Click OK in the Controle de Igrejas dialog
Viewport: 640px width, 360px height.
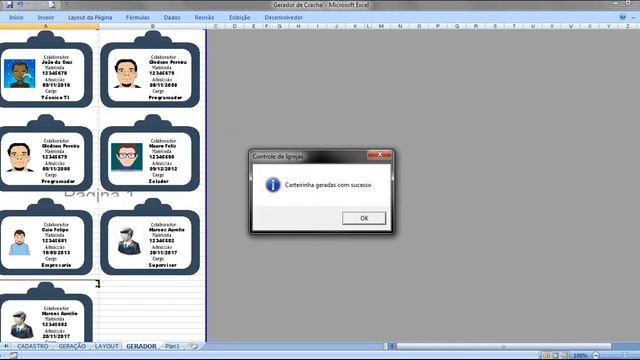[364, 218]
